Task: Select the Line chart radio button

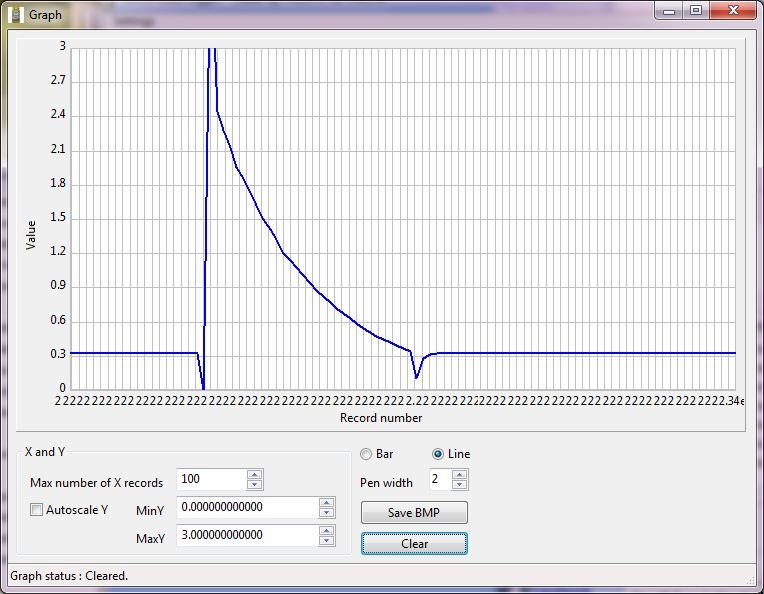Action: [x=439, y=454]
